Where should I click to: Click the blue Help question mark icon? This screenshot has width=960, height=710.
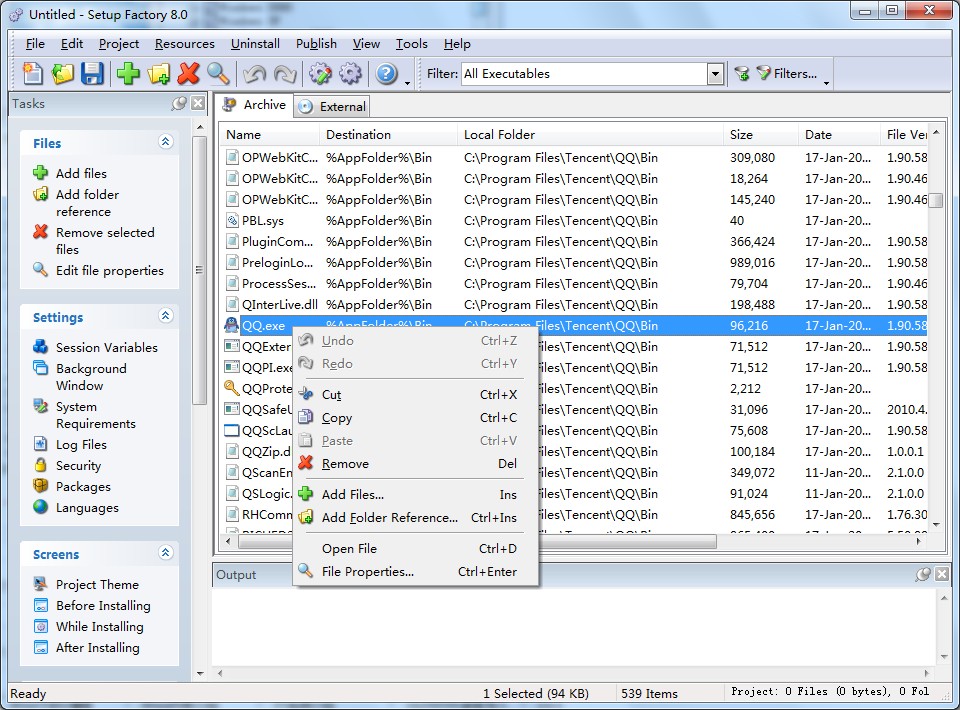point(386,74)
